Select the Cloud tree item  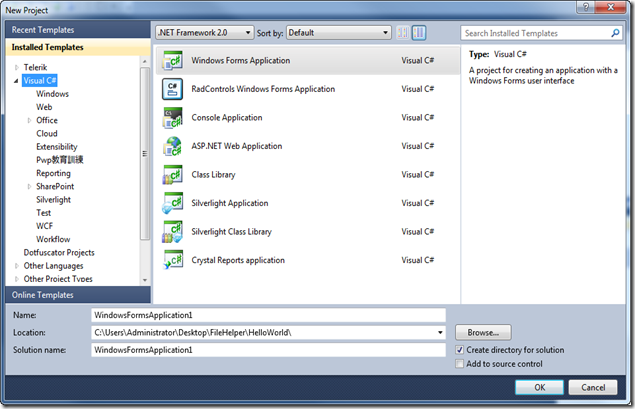(x=47, y=134)
